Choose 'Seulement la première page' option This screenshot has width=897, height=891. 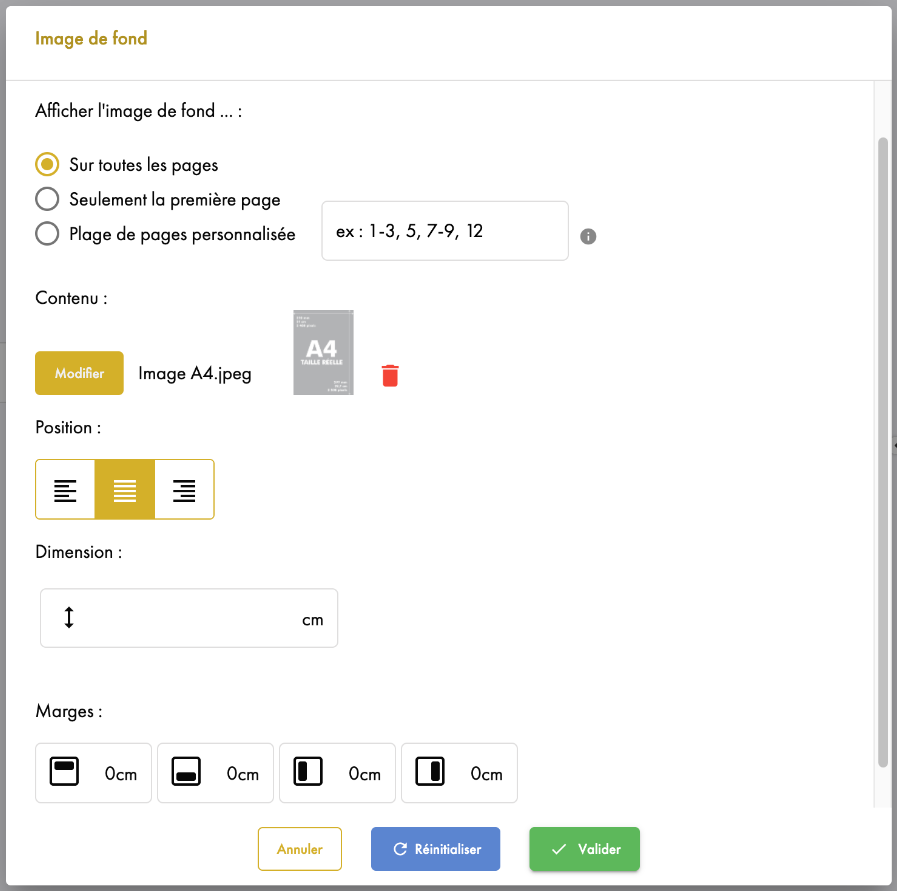pos(47,199)
